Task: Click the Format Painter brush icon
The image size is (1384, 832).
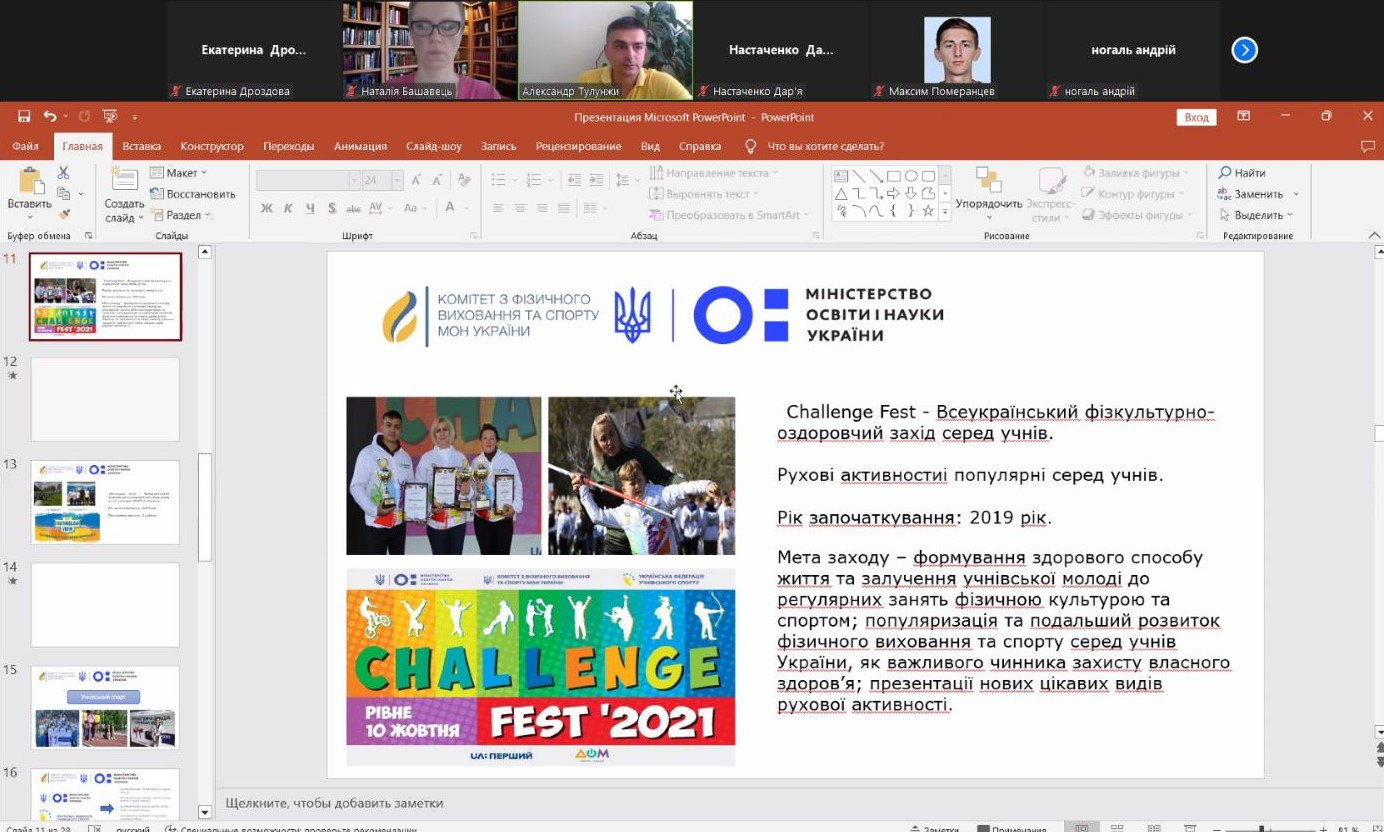Action: (64, 214)
